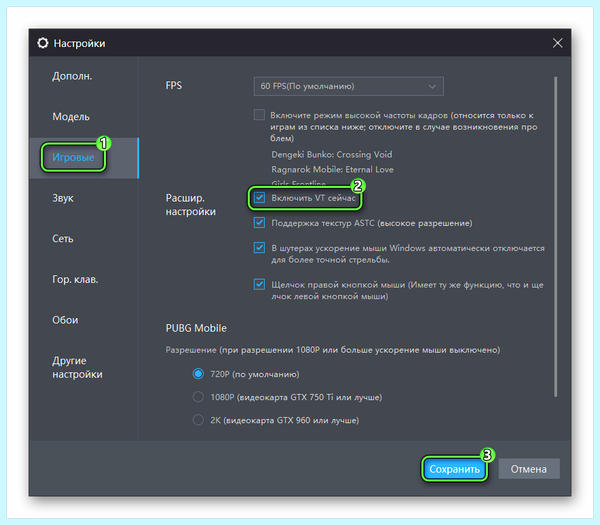Open the Дополн. settings section
The image size is (600, 525).
point(72,76)
